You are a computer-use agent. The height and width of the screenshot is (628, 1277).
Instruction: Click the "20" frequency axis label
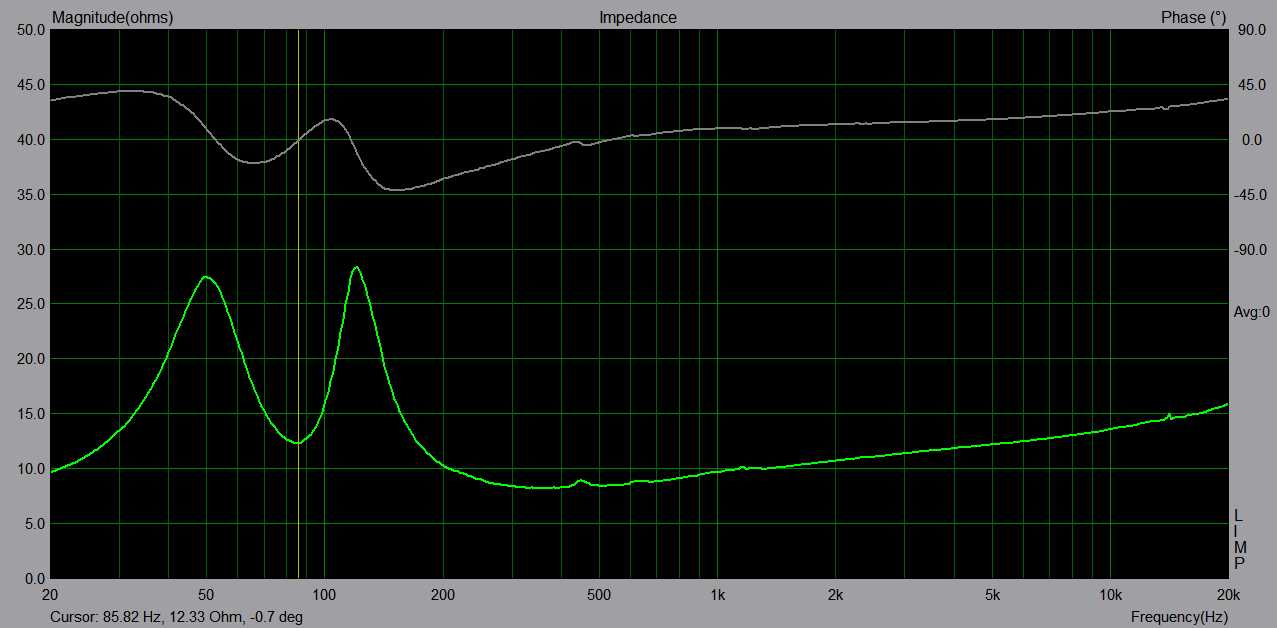click(51, 594)
